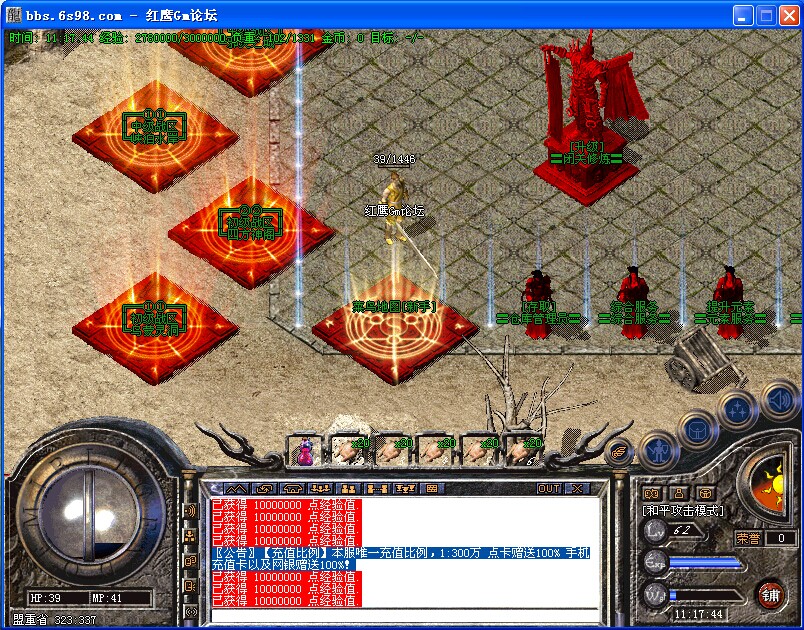The width and height of the screenshot is (804, 630).
Task: Click the two linked figures trade icon
Action: (x=377, y=489)
